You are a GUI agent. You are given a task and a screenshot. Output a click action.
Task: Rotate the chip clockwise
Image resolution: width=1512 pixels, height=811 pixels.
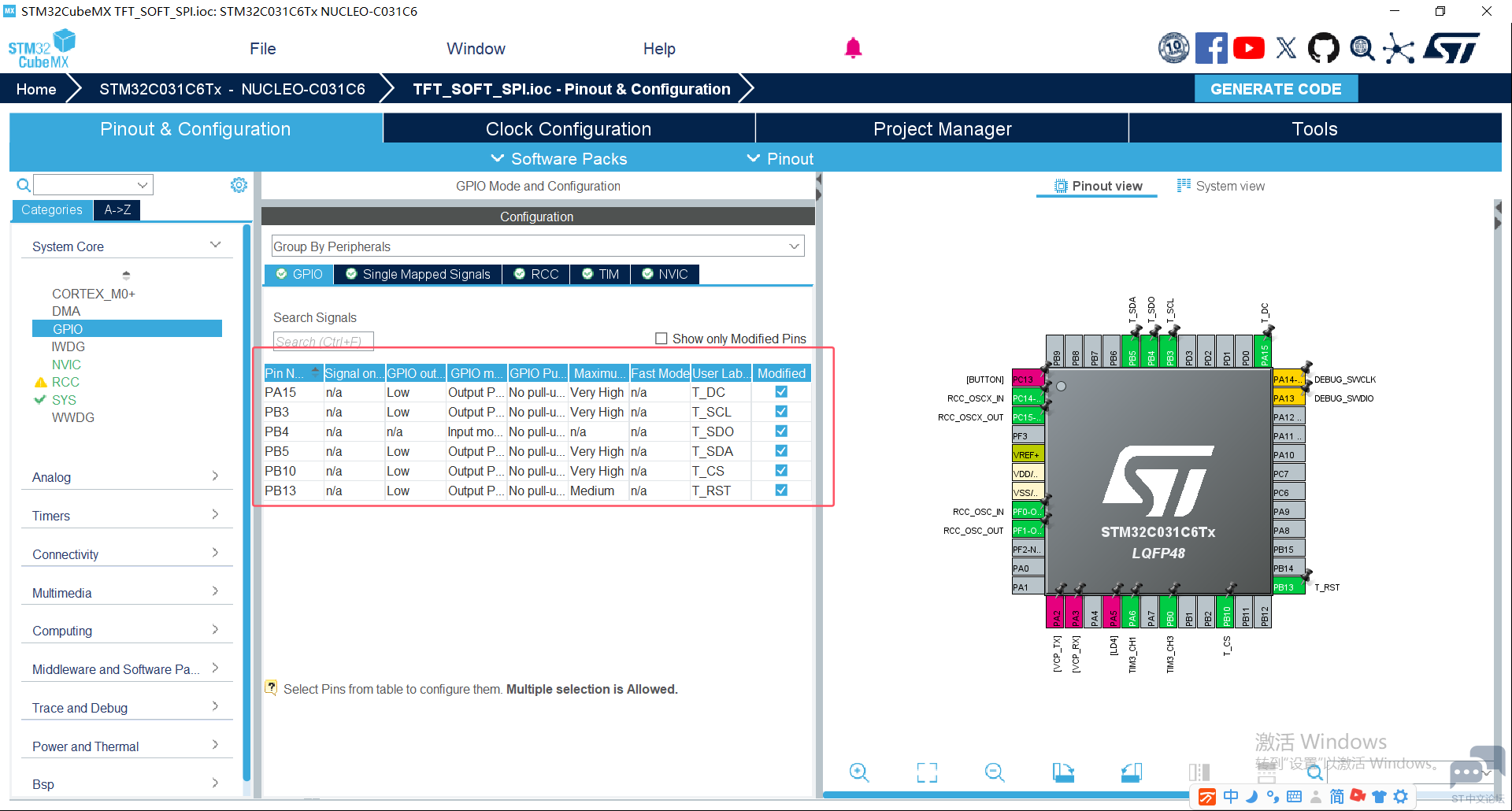(x=1063, y=772)
